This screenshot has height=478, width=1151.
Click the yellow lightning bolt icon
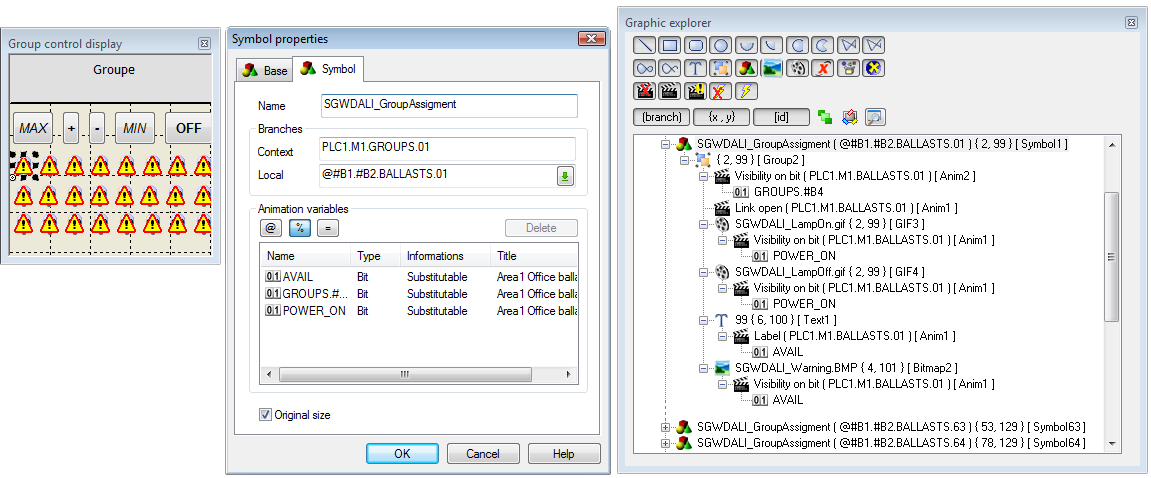[745, 92]
